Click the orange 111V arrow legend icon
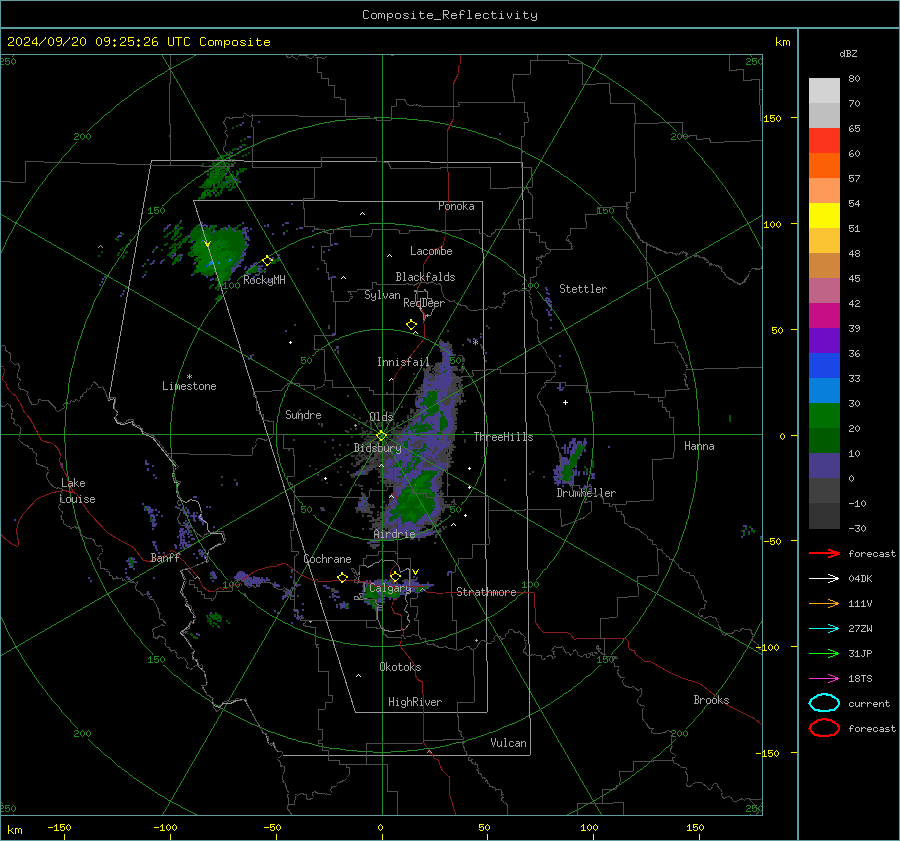Screen dimensions: 900x841 point(824,603)
